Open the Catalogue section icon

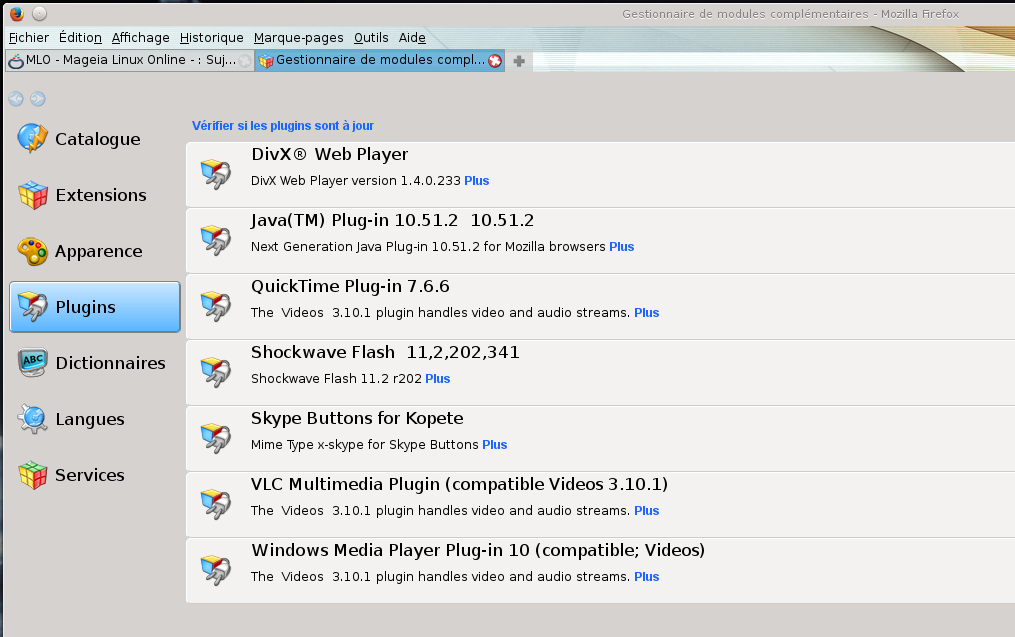(x=32, y=138)
